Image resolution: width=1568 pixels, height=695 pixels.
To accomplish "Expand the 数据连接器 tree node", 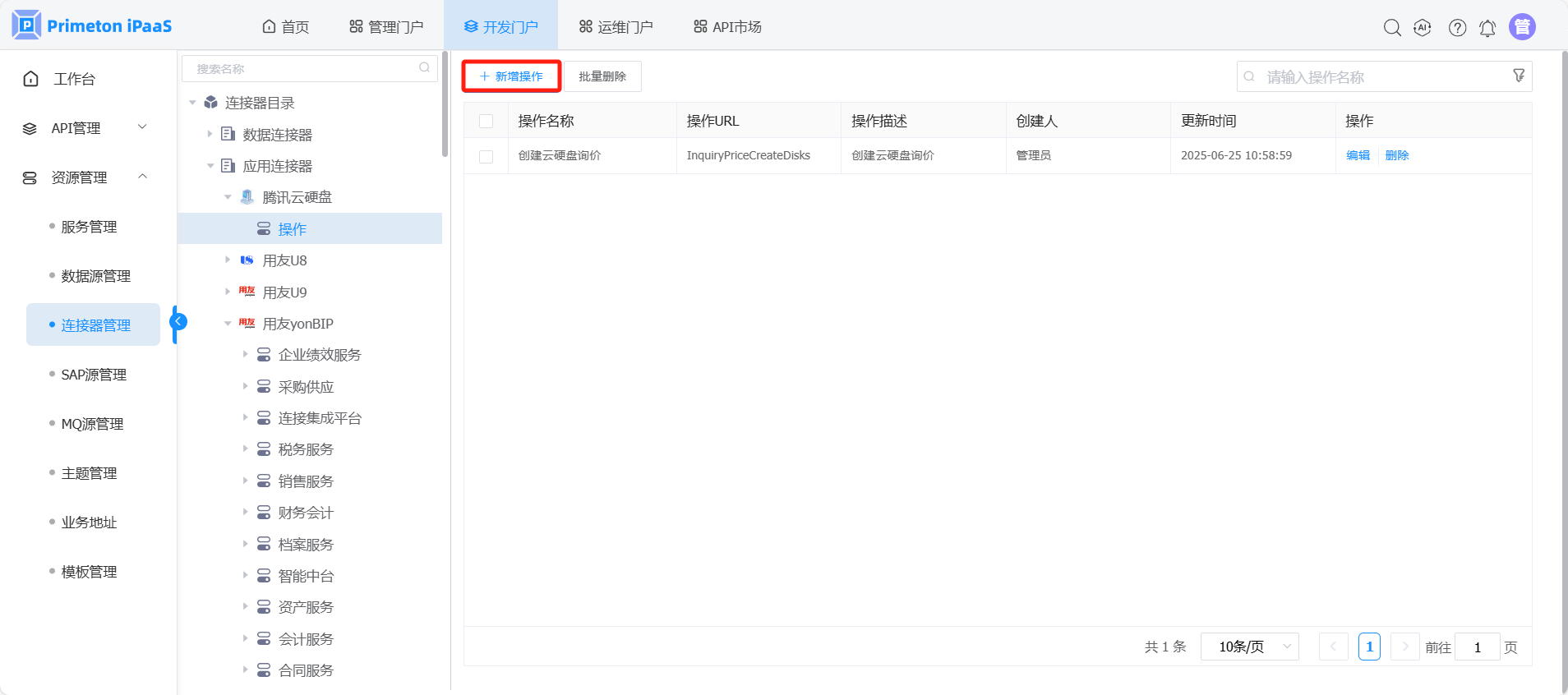I will pos(210,134).
